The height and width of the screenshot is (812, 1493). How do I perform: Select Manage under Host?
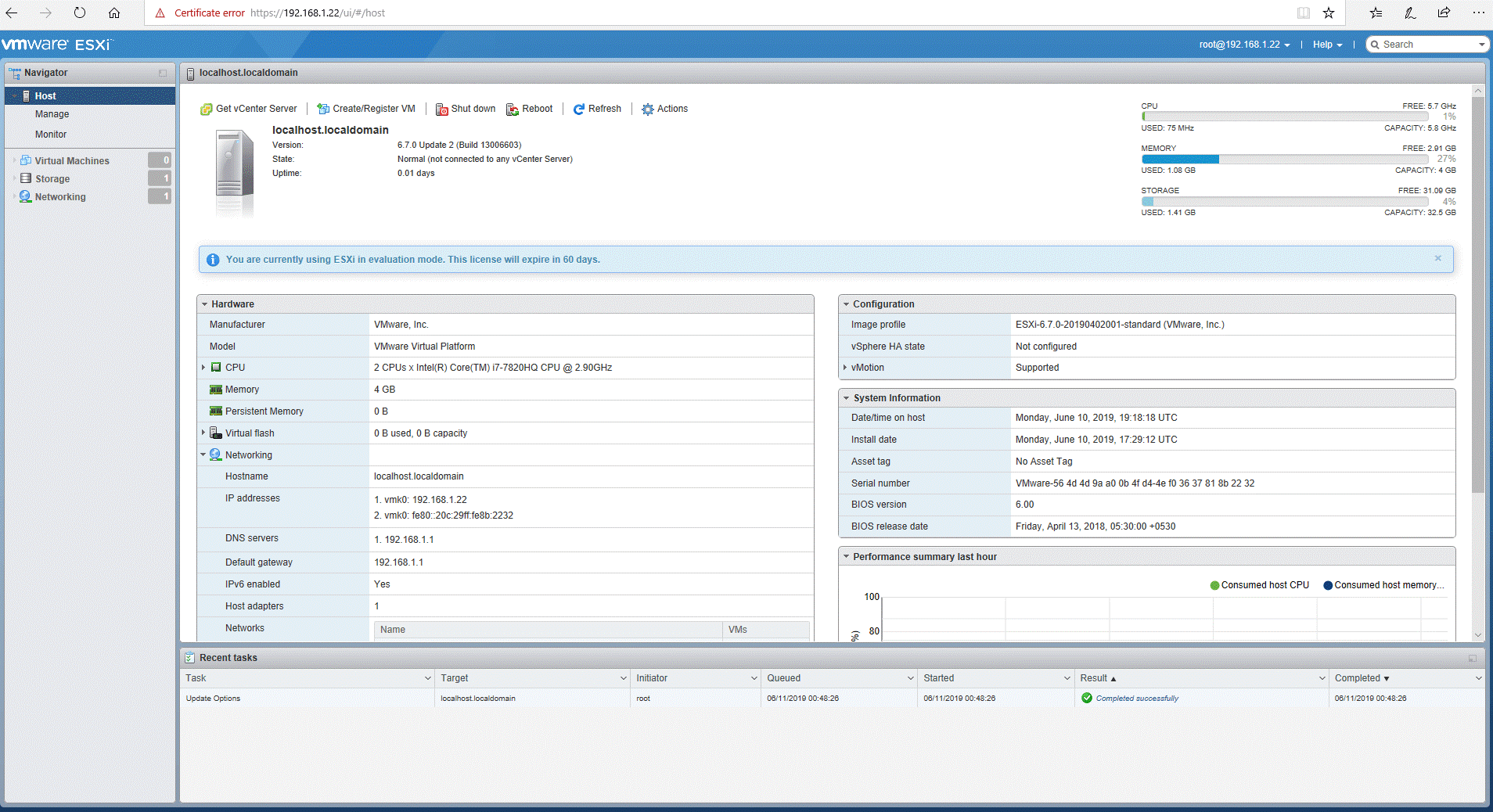[x=52, y=114]
